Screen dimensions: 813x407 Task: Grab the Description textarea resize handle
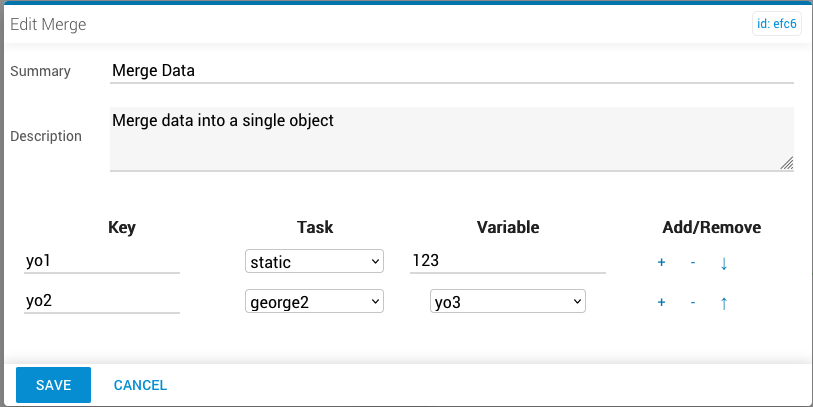point(787,163)
